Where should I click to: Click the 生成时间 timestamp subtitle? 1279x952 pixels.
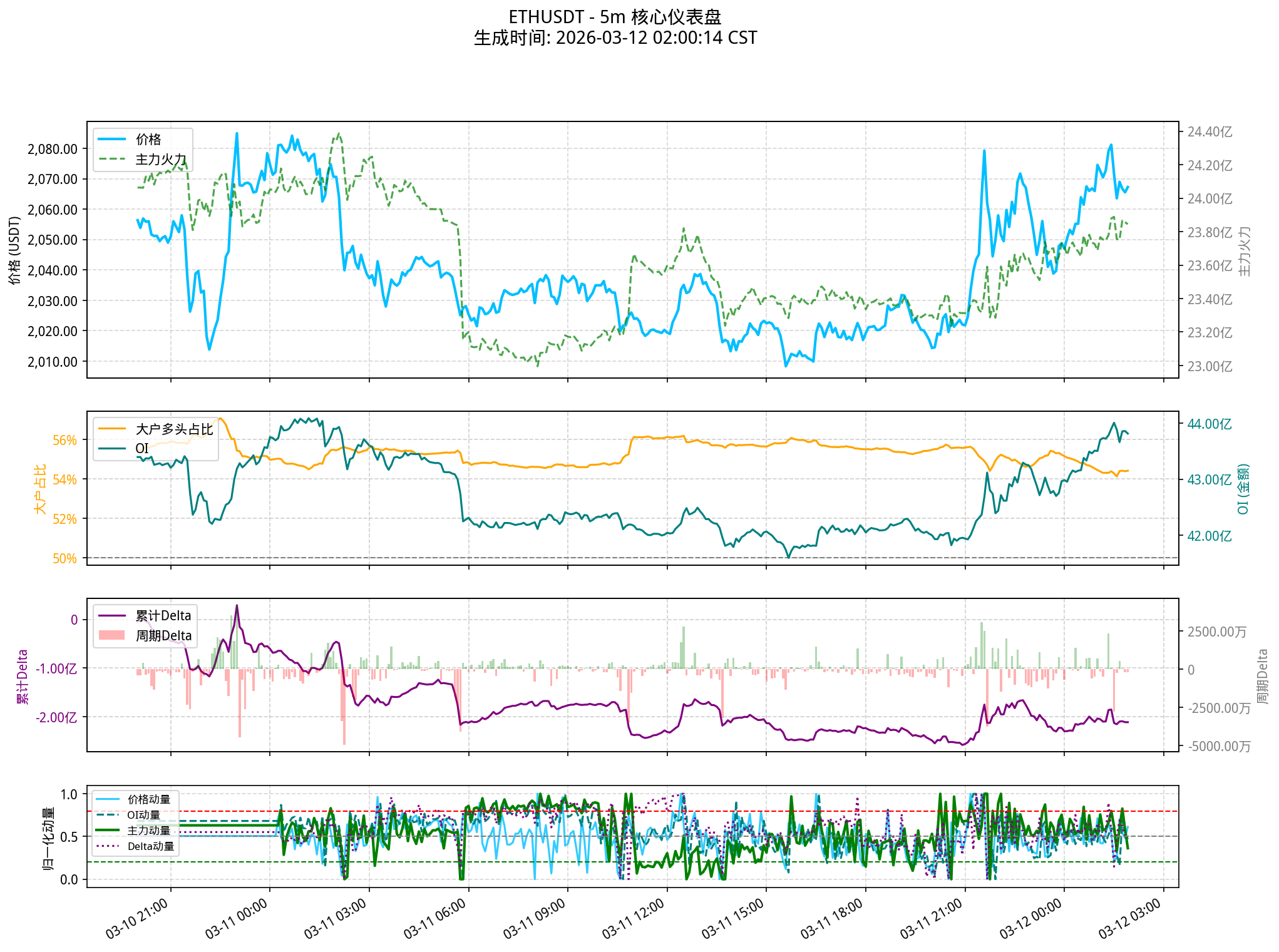615,38
